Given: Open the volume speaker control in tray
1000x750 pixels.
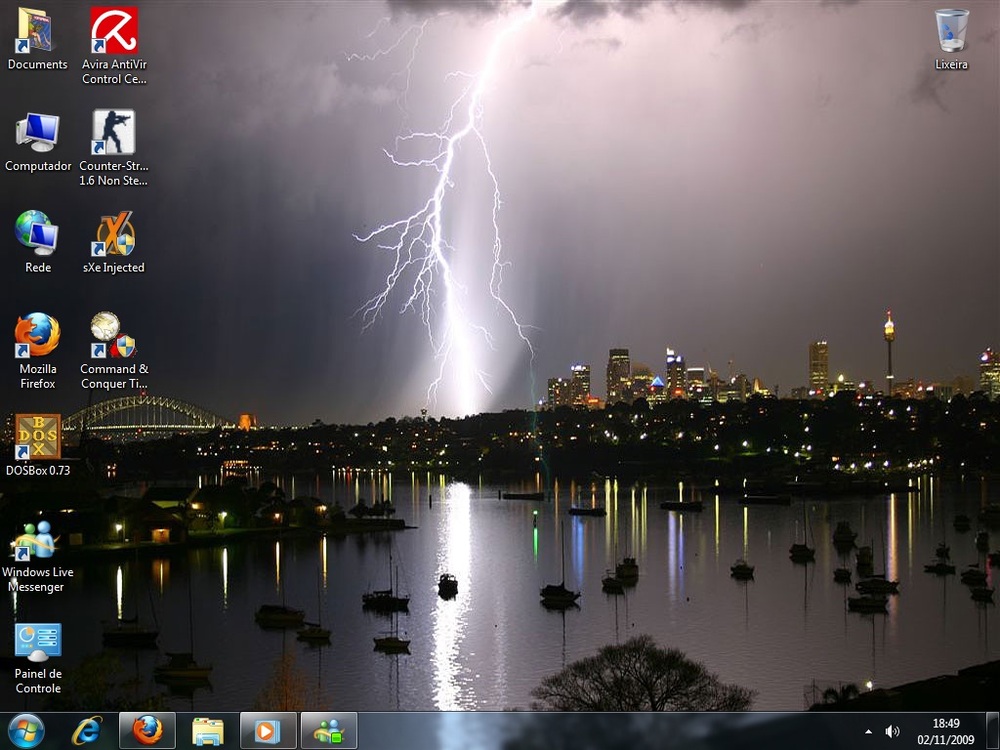Looking at the screenshot, I should coord(892,732).
